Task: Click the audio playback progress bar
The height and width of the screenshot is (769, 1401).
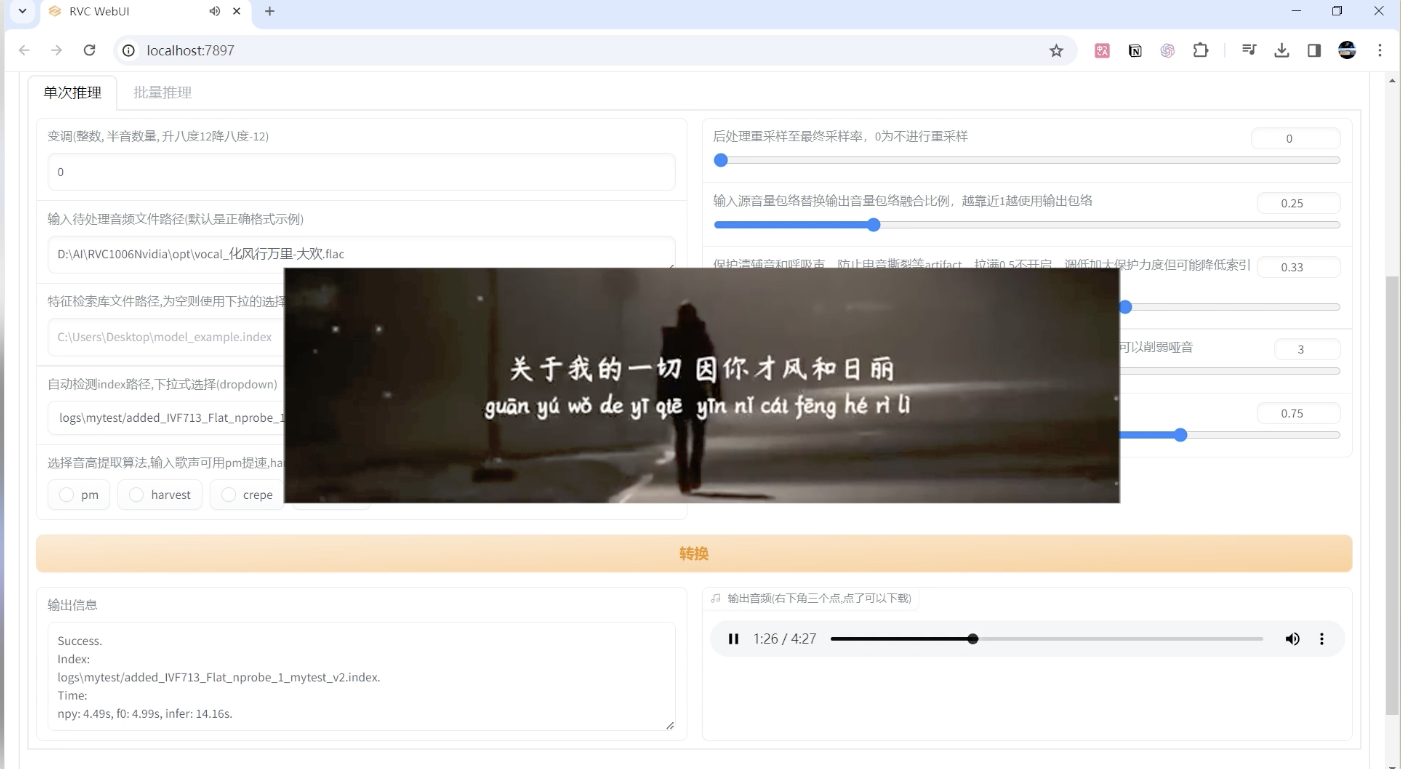Action: 1046,639
